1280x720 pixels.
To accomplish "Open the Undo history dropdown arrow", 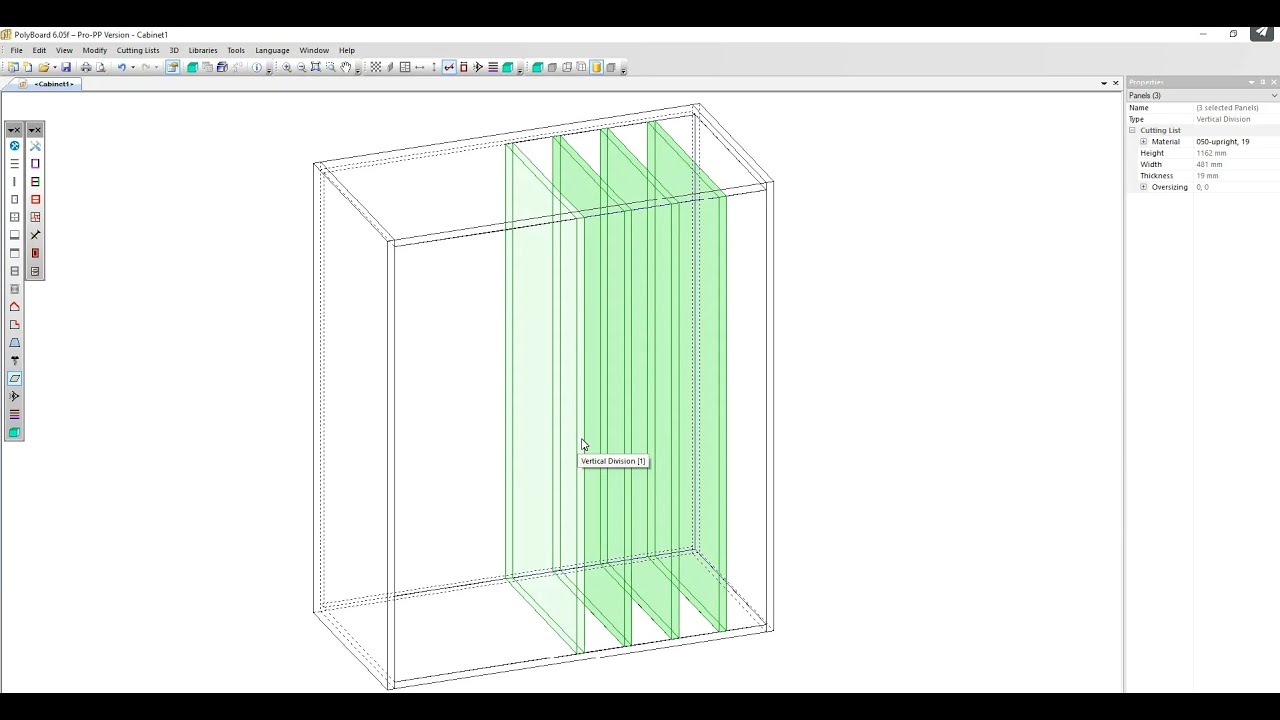I will click(x=132, y=67).
